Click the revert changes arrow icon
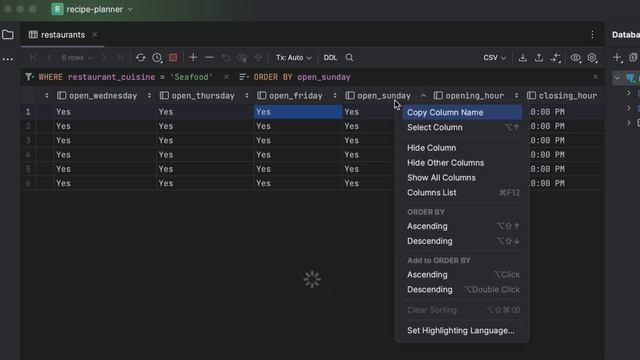 tap(226, 58)
